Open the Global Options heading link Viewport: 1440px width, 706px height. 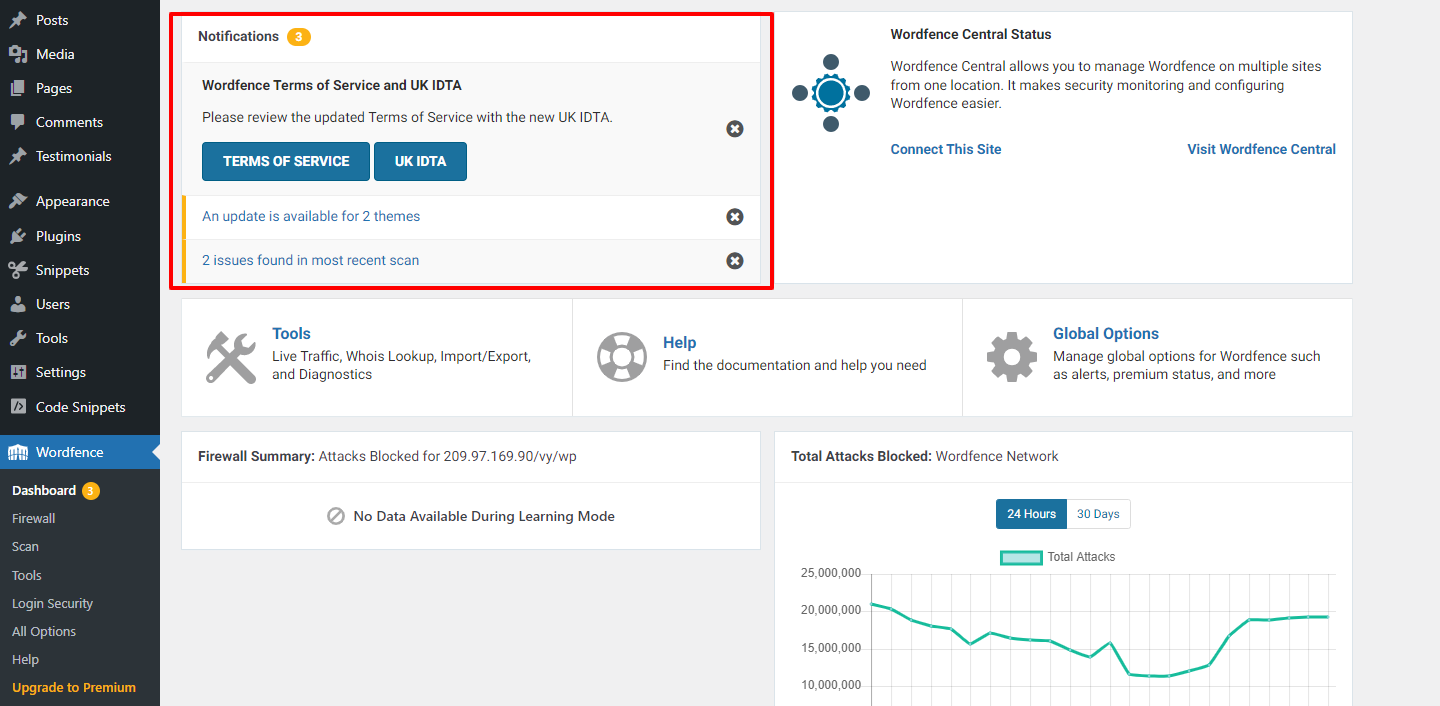(1106, 334)
